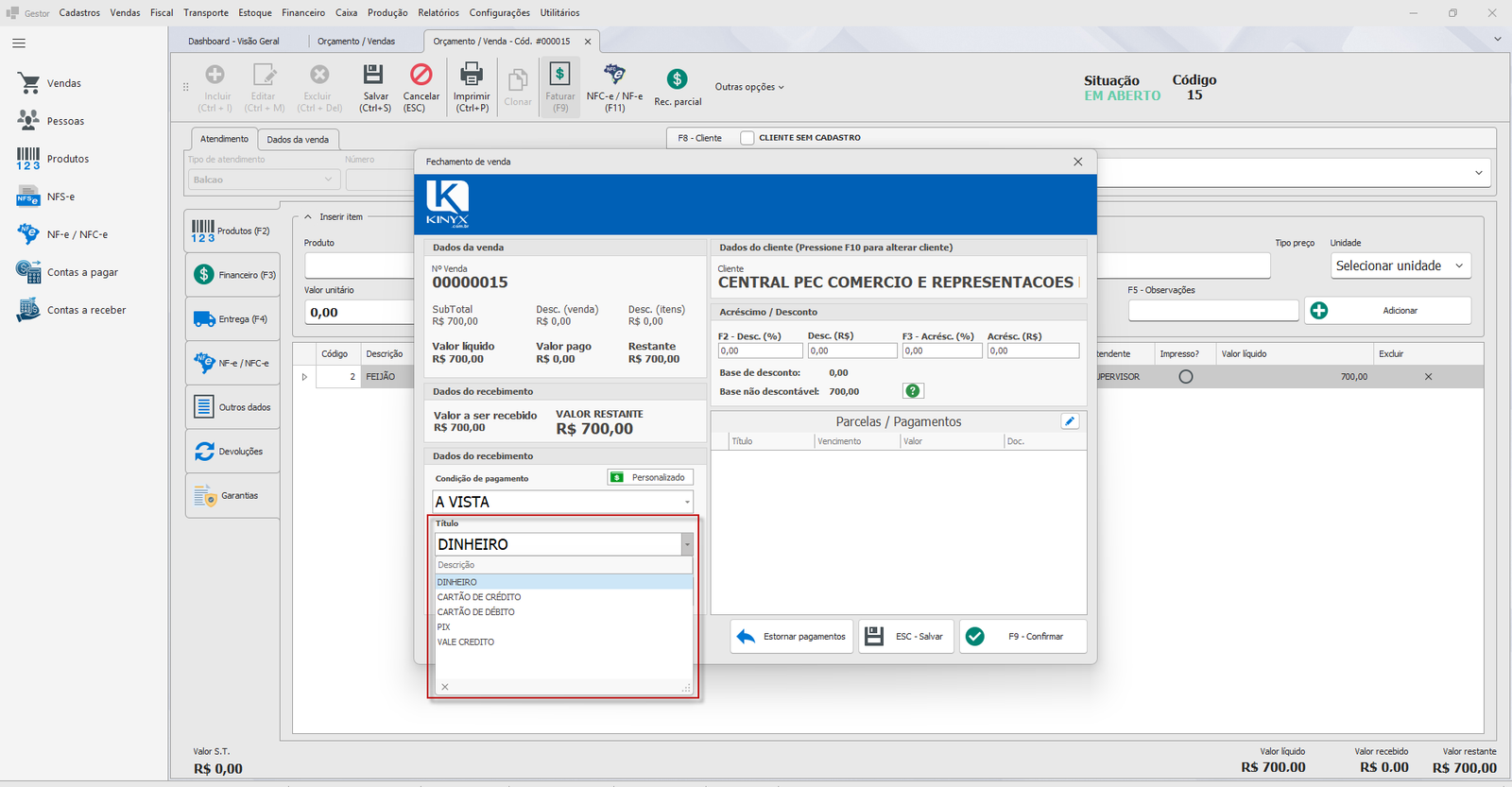Click the pencil edit icon in Parcelas / Pagamentos
Image resolution: width=1512 pixels, height=787 pixels.
[1070, 421]
